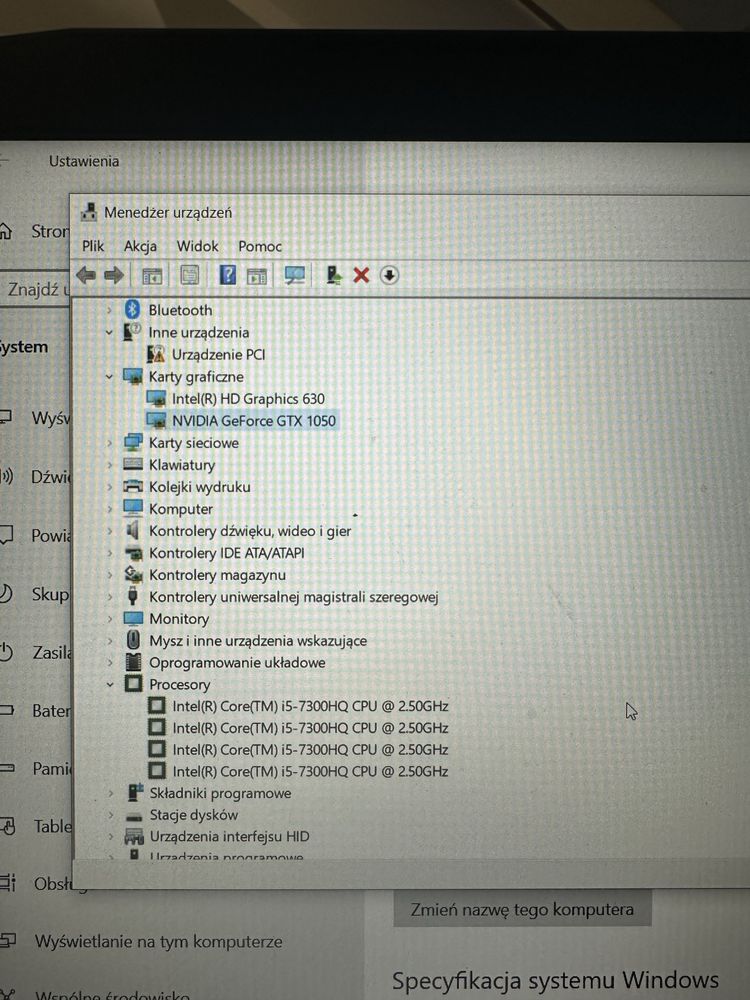Image resolution: width=750 pixels, height=1000 pixels.
Task: Select the first i5-7300HQ CPU entry
Action: click(310, 706)
